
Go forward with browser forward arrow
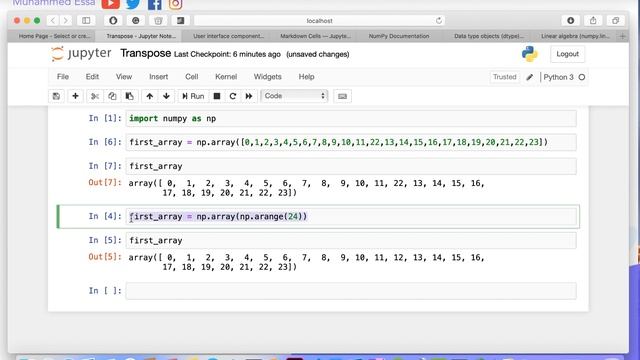click(x=66, y=20)
